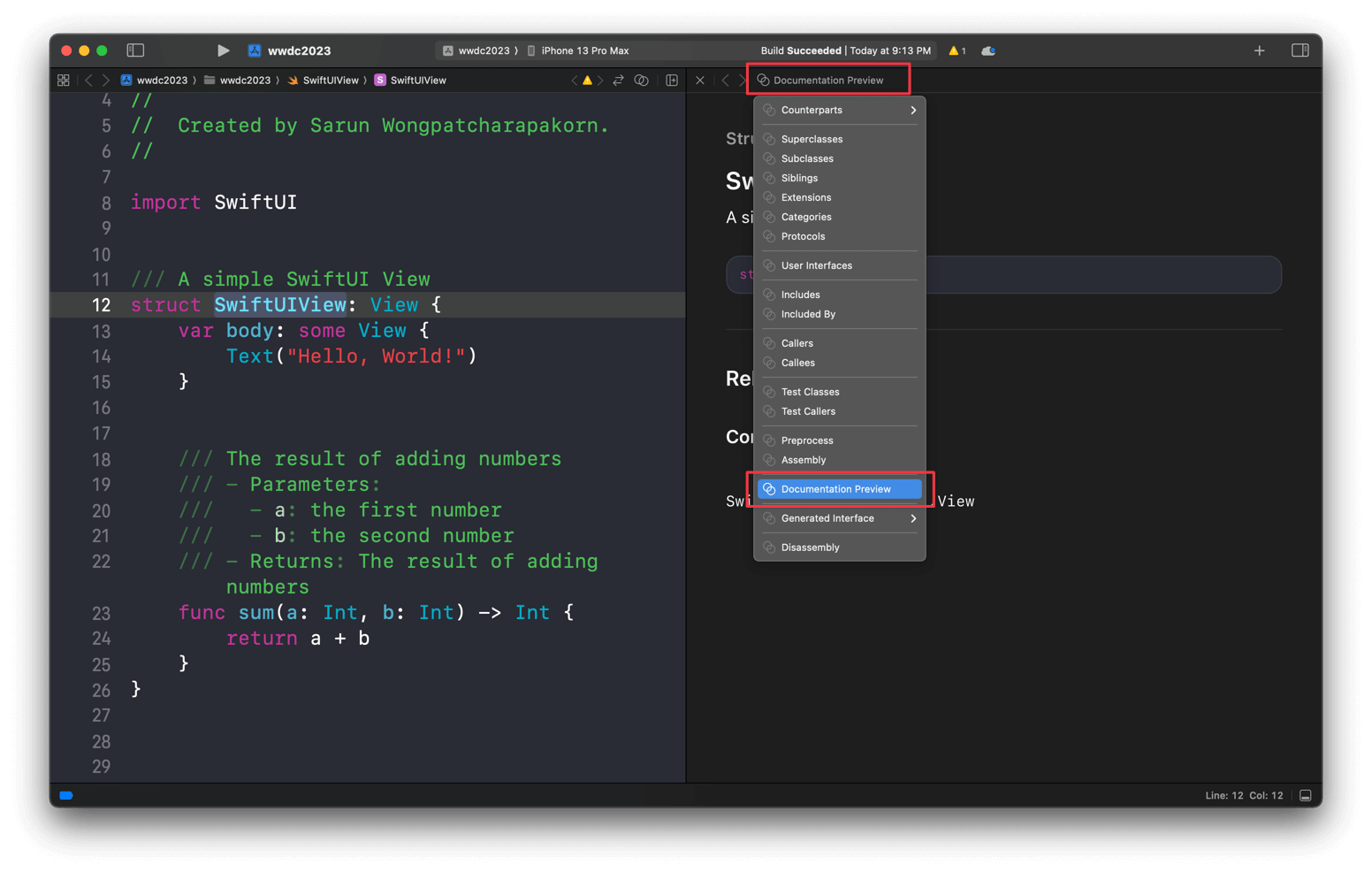This screenshot has height=873, width=1372.
Task: Go forward in editor history
Action: [105, 80]
